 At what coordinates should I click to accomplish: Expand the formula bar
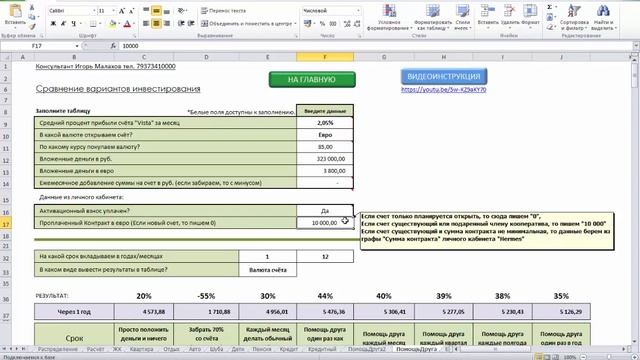pos(636,46)
